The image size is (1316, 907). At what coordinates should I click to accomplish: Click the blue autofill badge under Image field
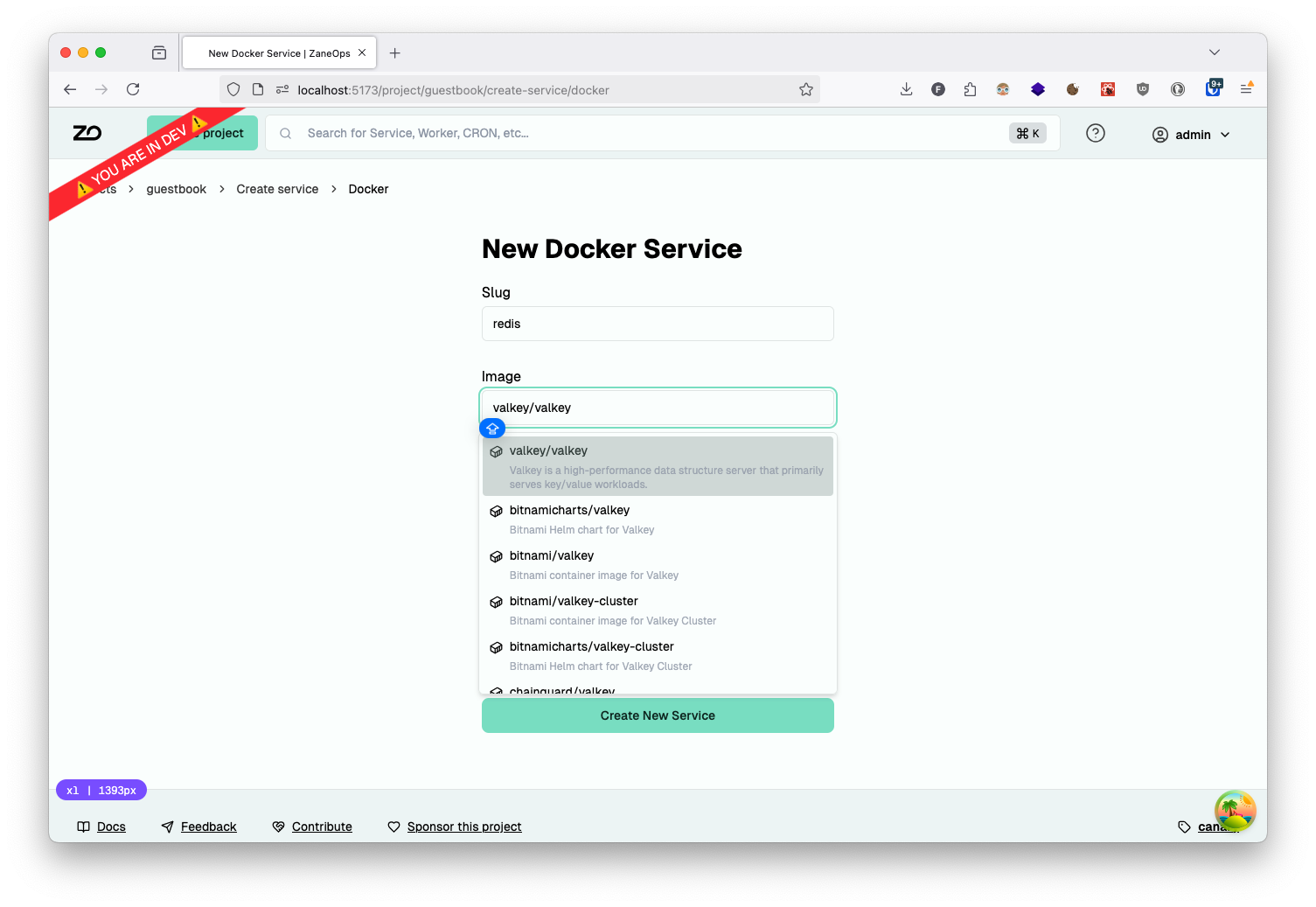[x=492, y=429]
